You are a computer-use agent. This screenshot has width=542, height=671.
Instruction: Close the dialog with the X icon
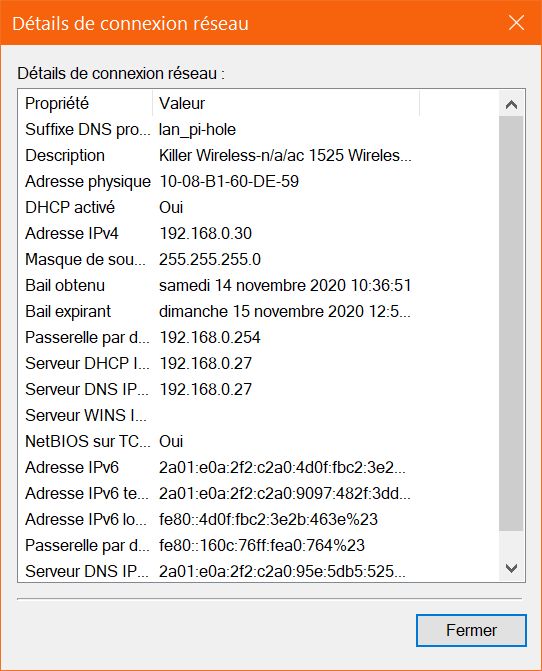pos(516,23)
